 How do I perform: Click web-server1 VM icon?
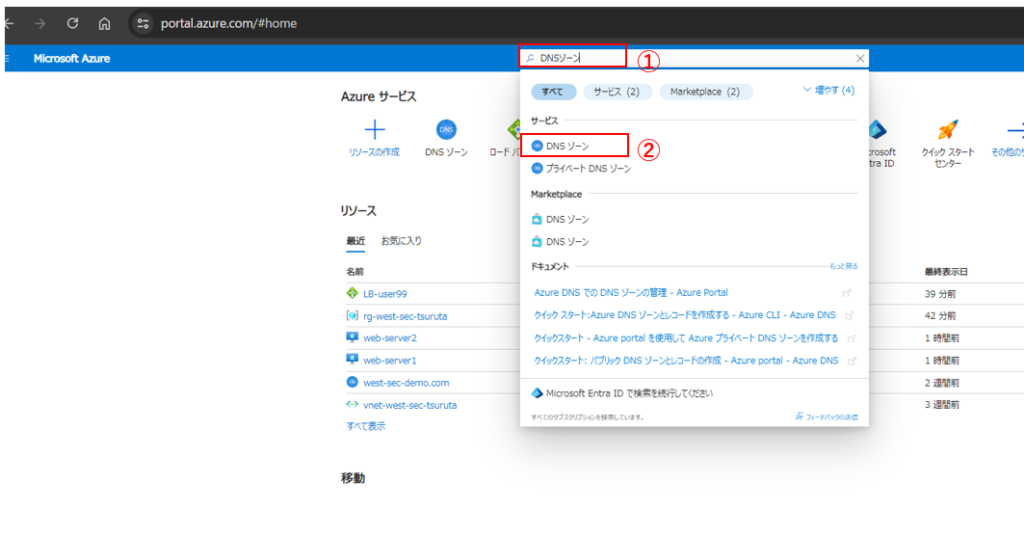(x=352, y=360)
